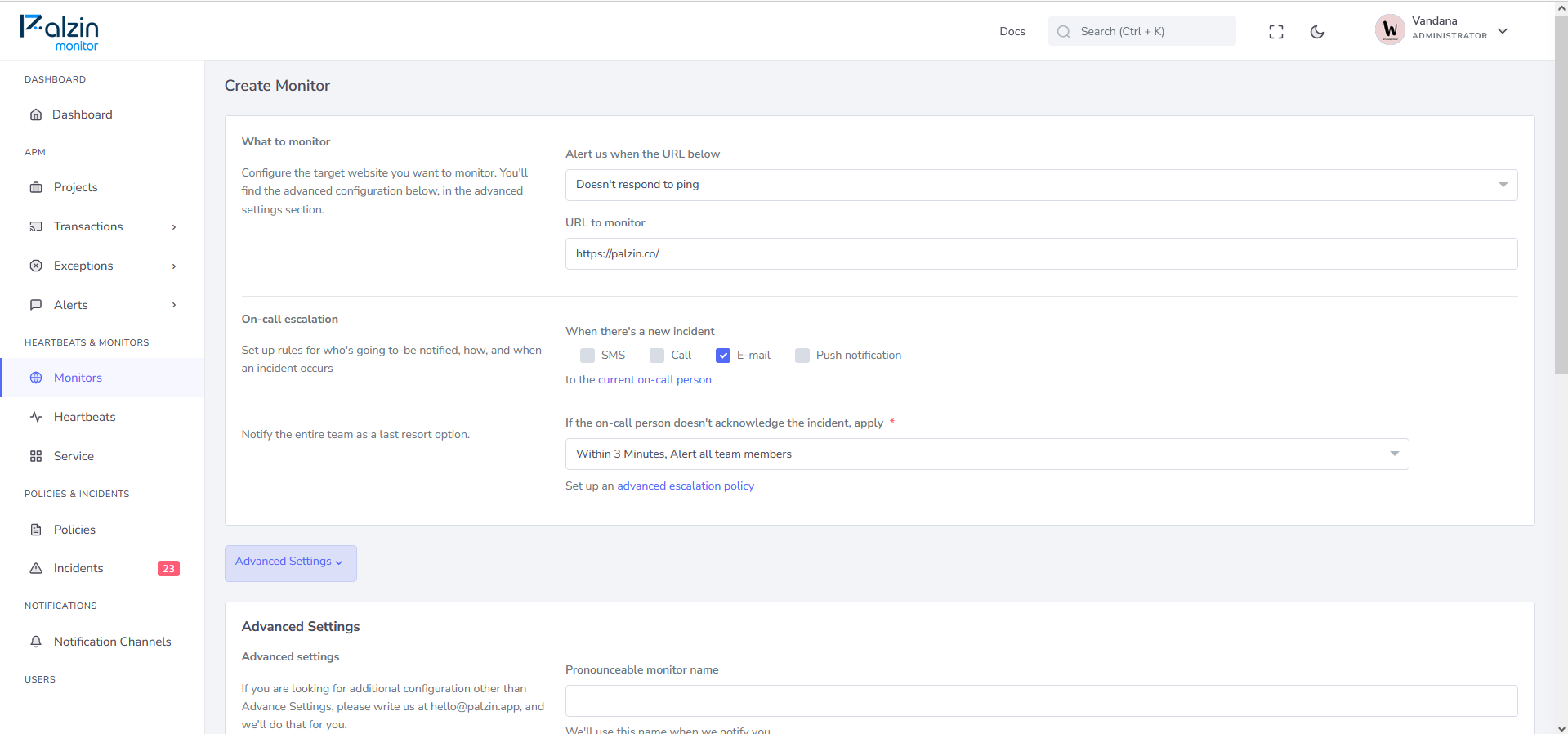The image size is (1568, 734).
Task: Open Notification Channels page label
Action: coord(113,642)
